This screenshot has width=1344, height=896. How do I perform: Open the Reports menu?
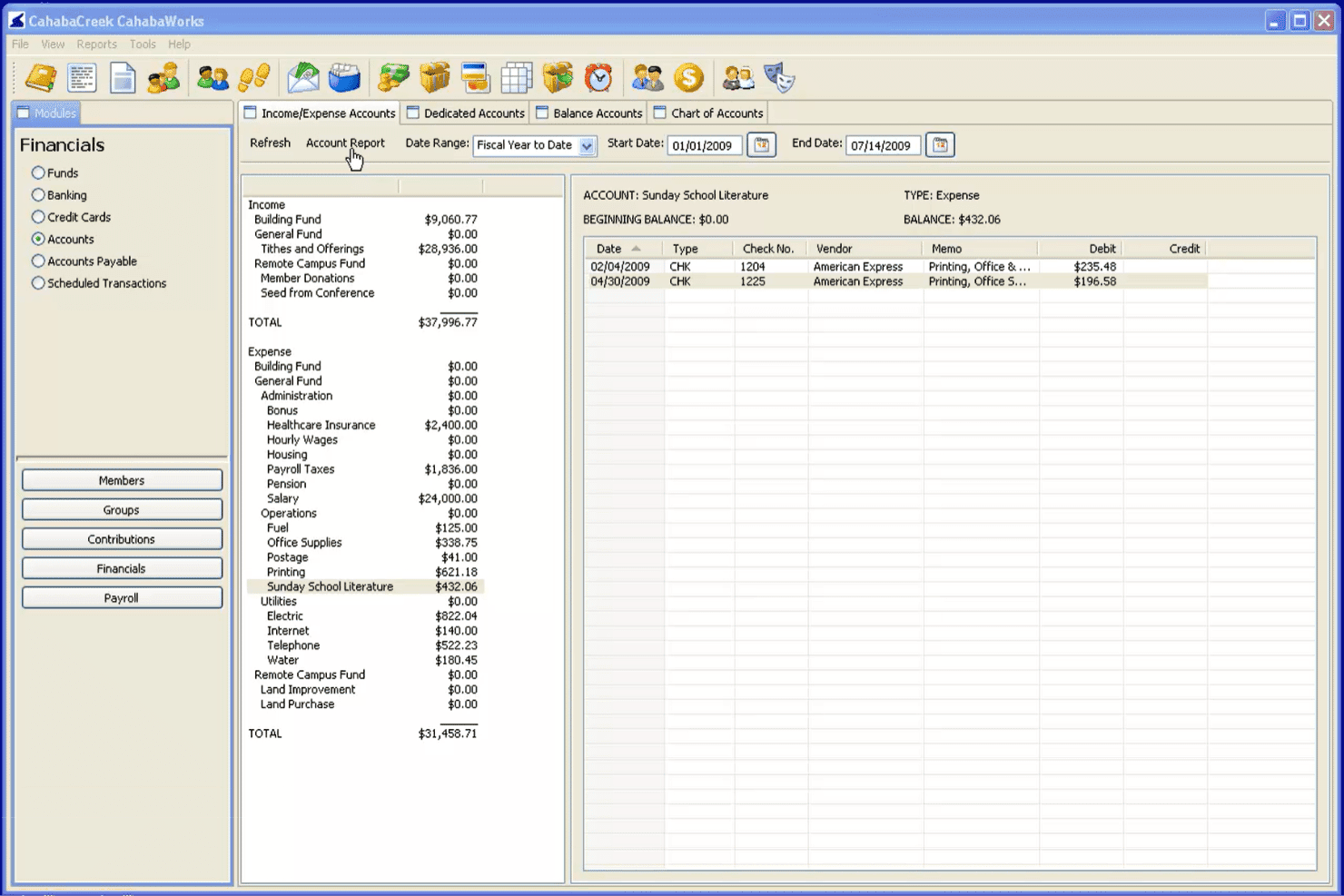click(96, 44)
